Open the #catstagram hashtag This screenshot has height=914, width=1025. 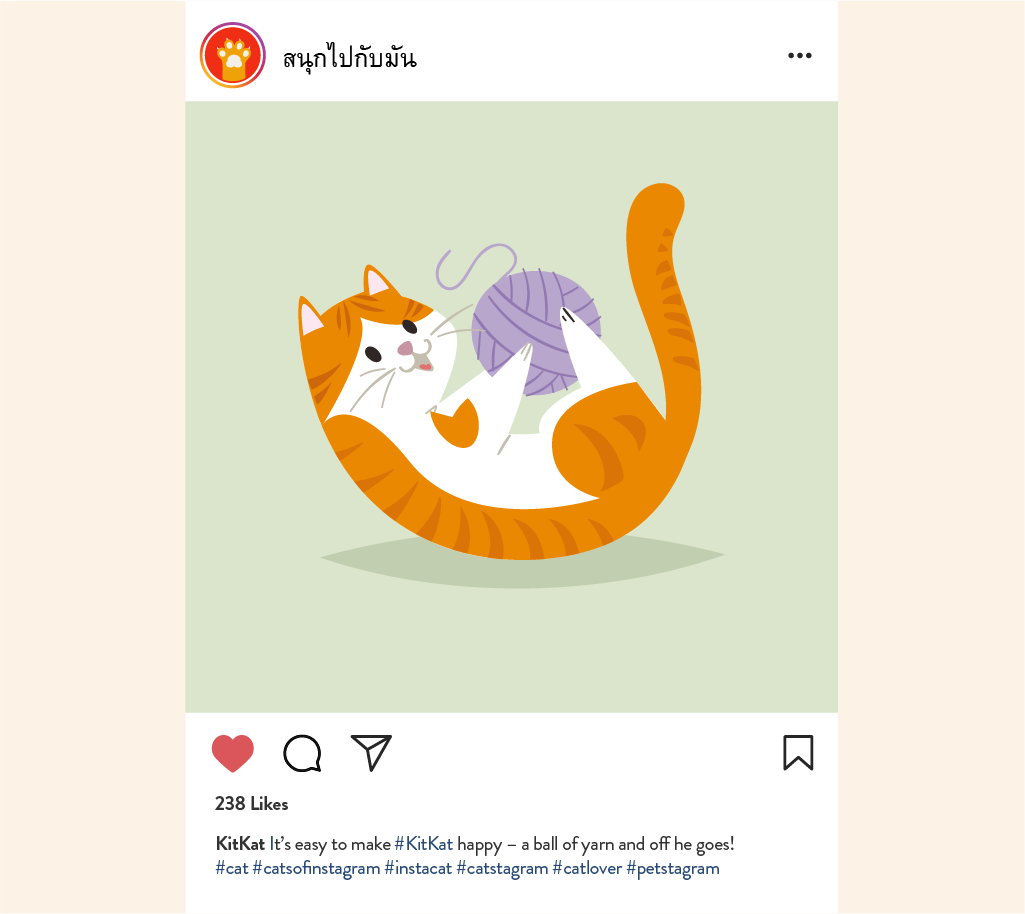click(x=502, y=868)
